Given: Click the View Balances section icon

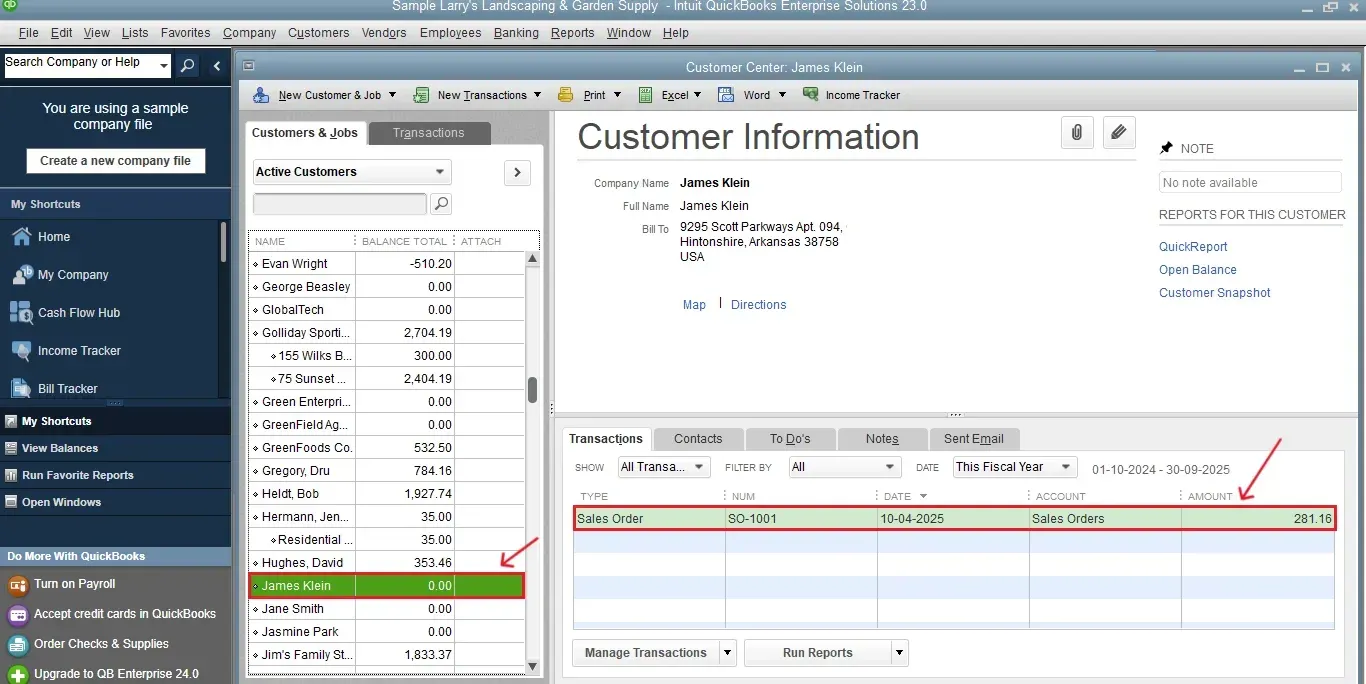Looking at the screenshot, I should [x=11, y=448].
